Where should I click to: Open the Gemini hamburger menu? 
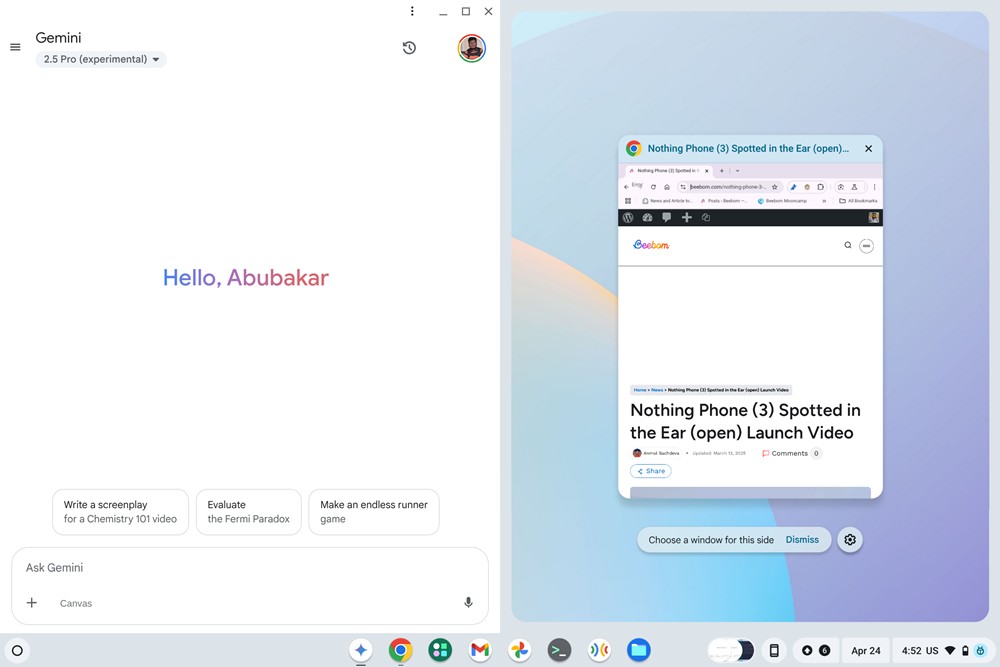[15, 47]
